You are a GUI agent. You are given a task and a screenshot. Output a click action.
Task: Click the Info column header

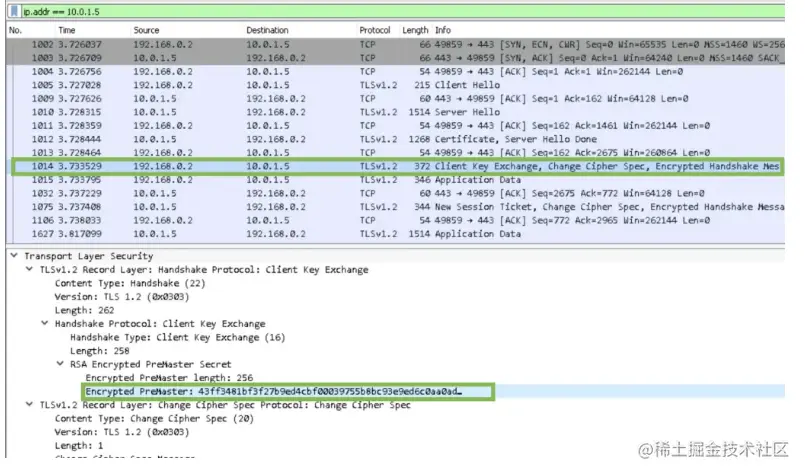click(443, 30)
